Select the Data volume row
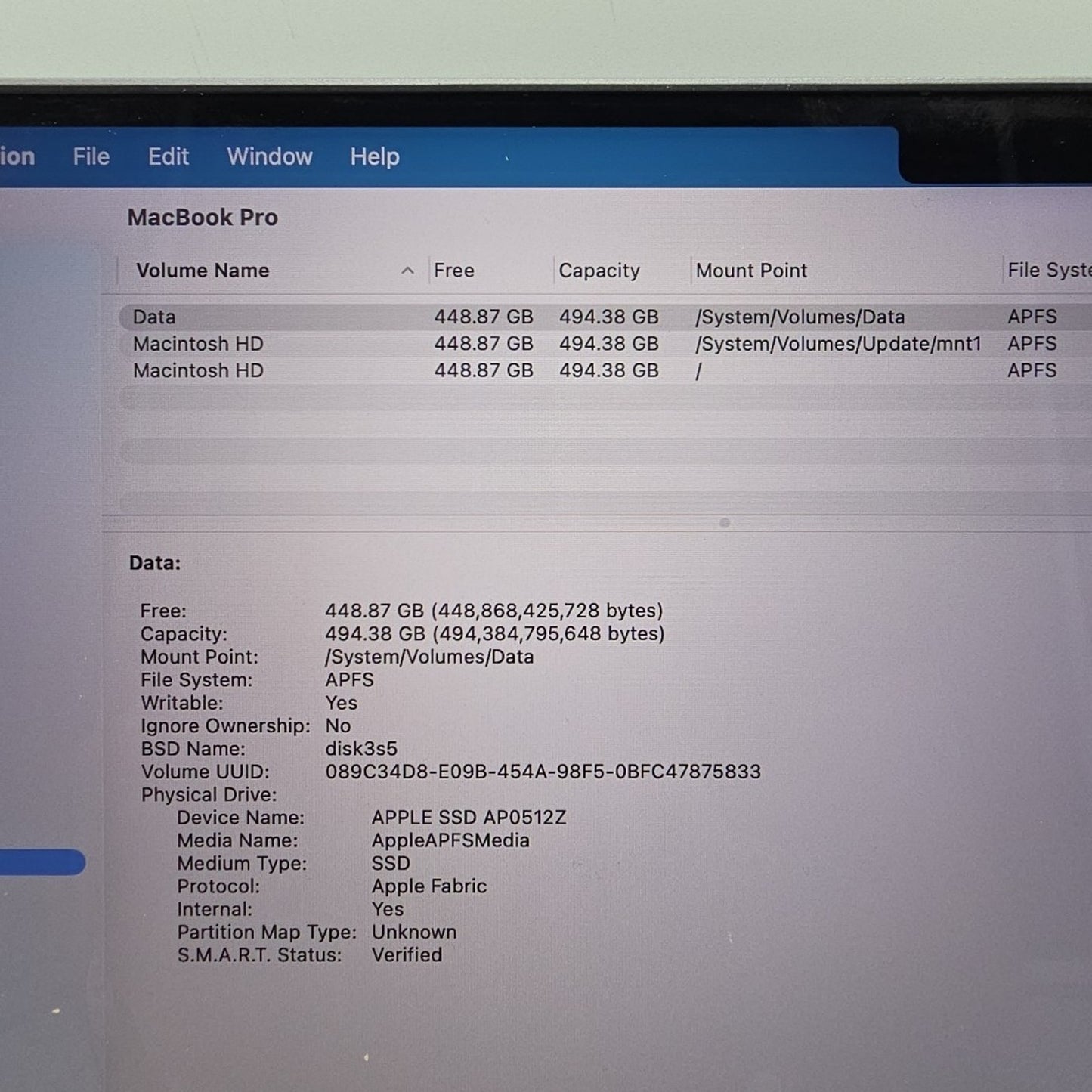The width and height of the screenshot is (1092, 1092). 302,317
